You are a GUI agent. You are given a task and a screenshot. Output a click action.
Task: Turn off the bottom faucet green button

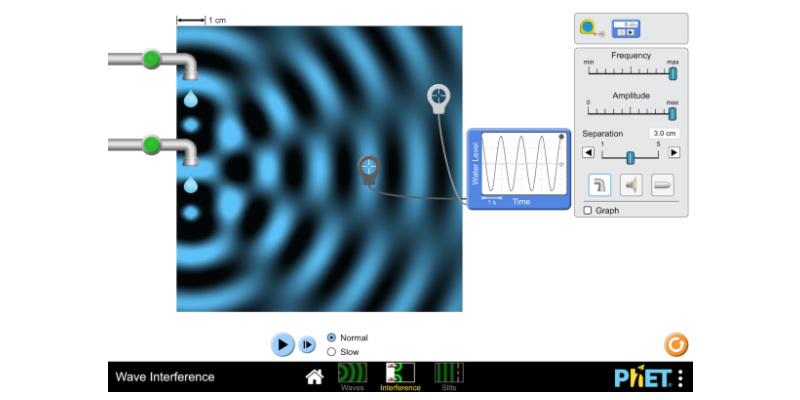(151, 146)
